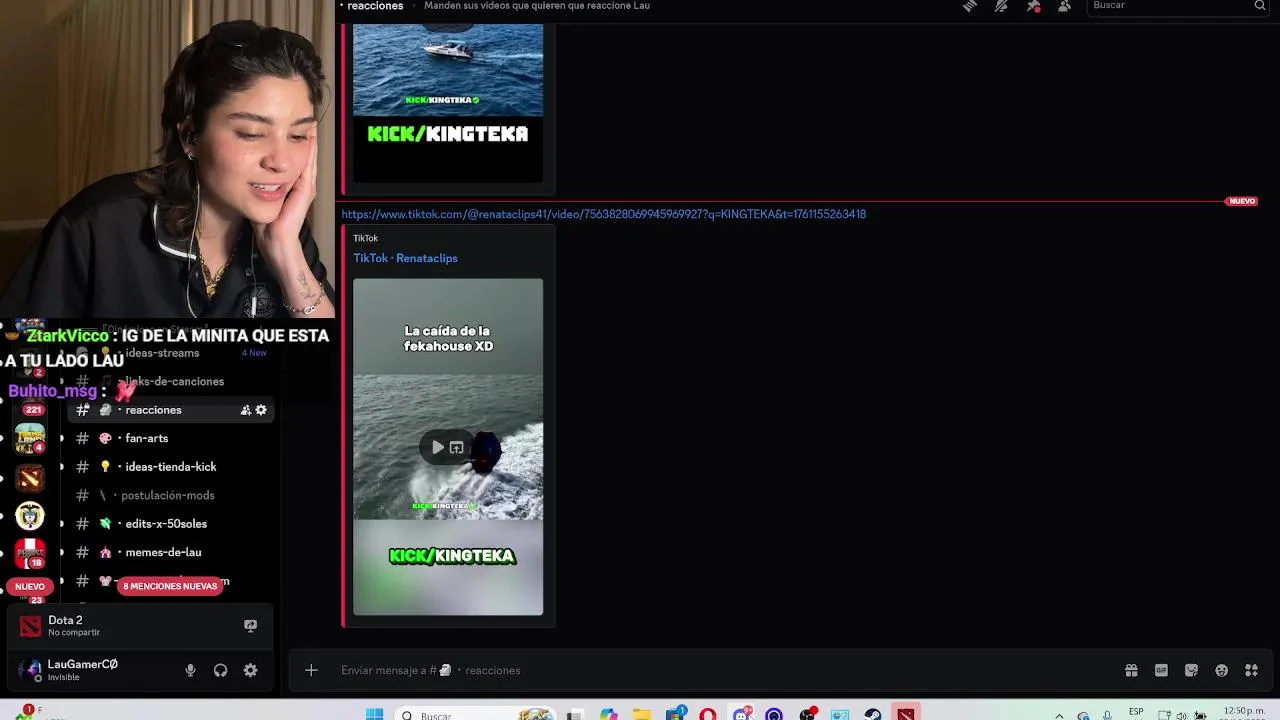Create invite for the reacciones channel

tap(245, 410)
